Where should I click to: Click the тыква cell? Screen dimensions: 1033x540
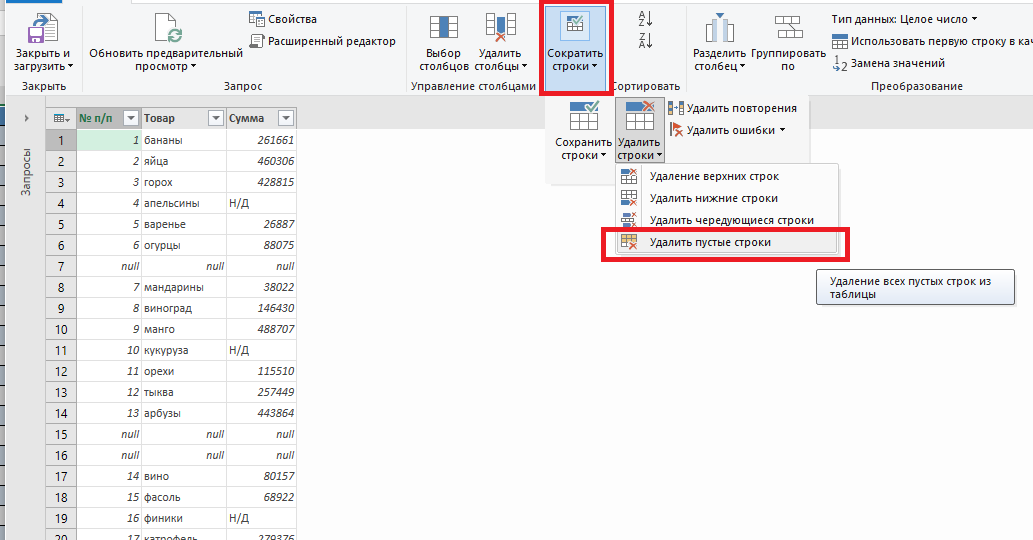(184, 392)
